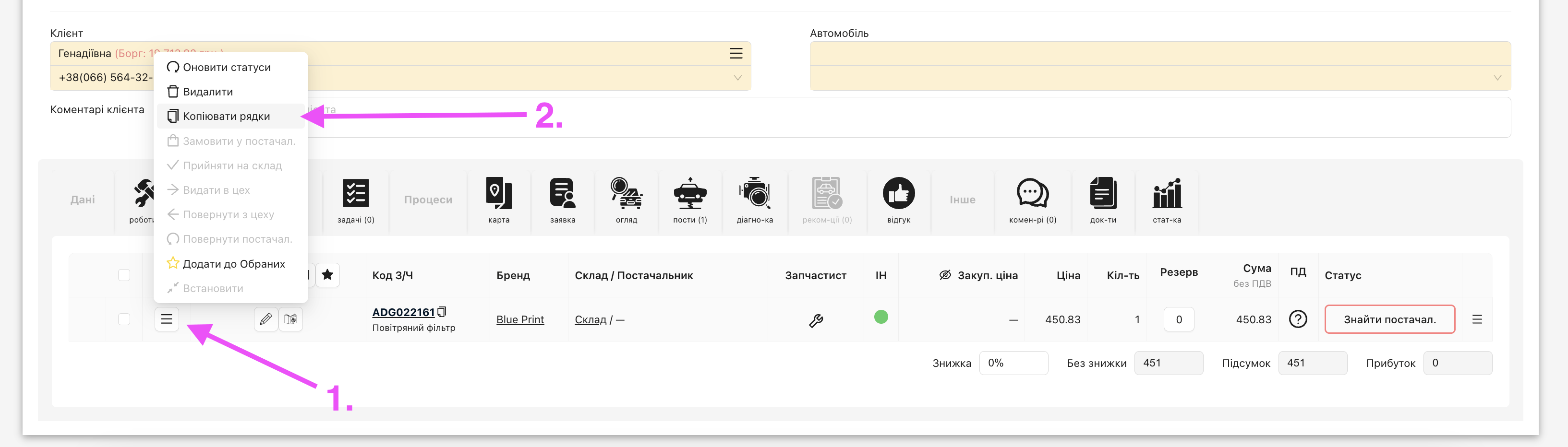Open the карта (map) icon

click(x=498, y=194)
